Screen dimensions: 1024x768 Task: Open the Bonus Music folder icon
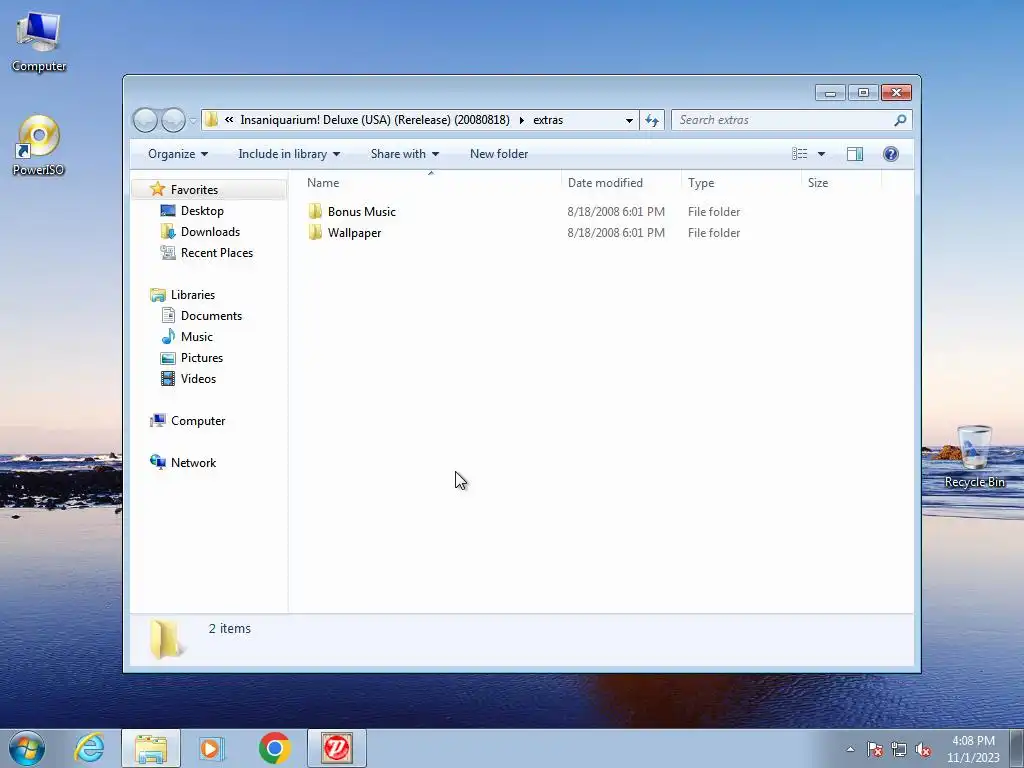click(x=315, y=212)
